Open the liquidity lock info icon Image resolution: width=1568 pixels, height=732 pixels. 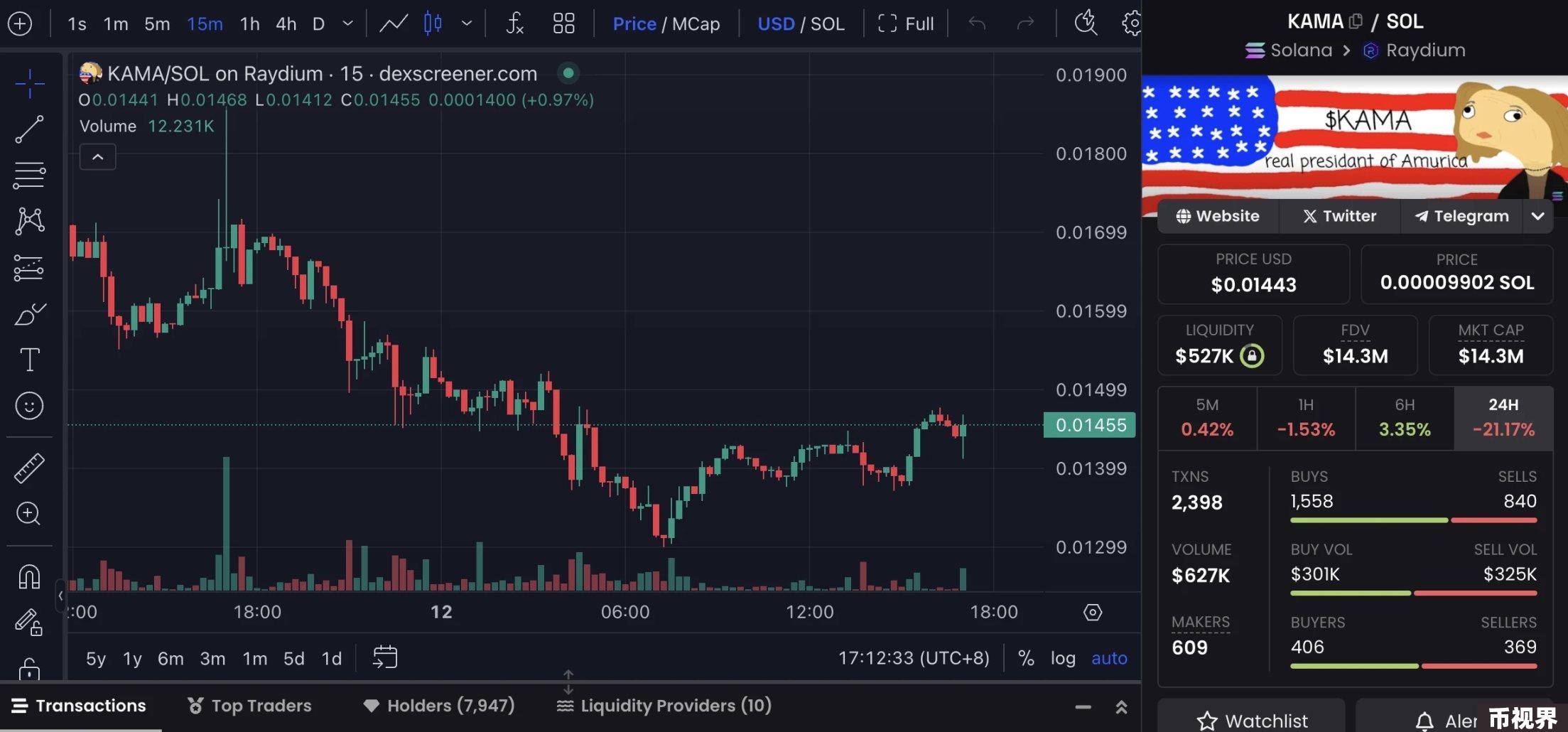coord(1252,355)
